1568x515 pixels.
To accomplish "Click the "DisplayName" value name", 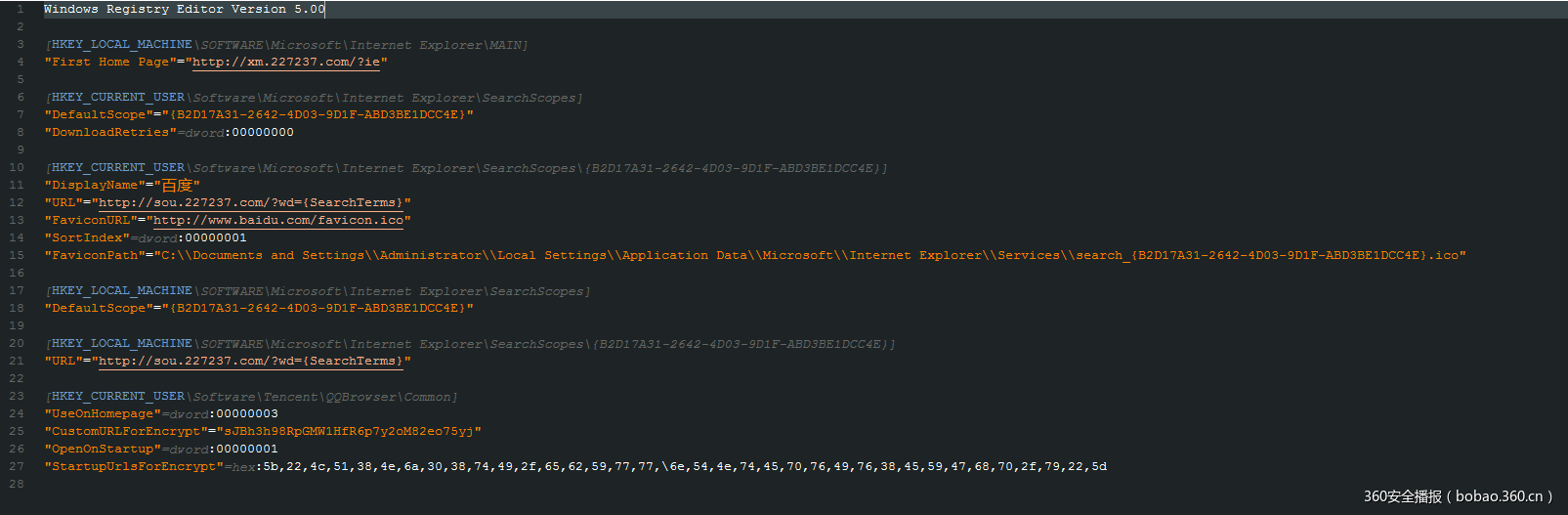I will (x=95, y=186).
